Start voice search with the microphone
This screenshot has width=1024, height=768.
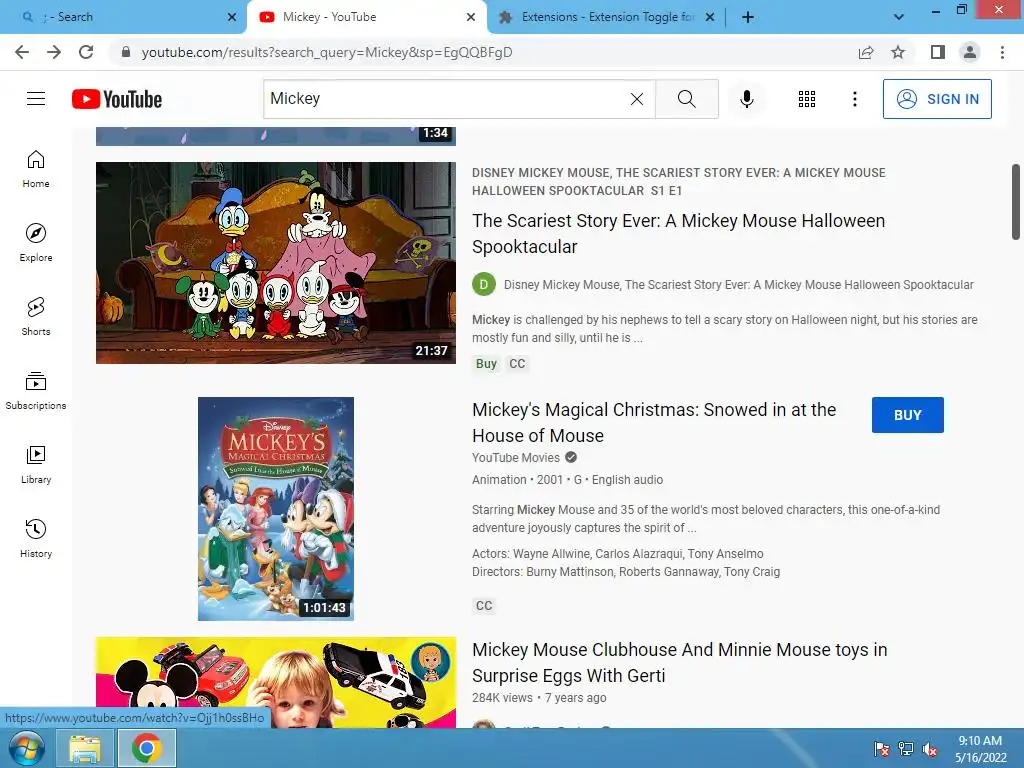(746, 99)
